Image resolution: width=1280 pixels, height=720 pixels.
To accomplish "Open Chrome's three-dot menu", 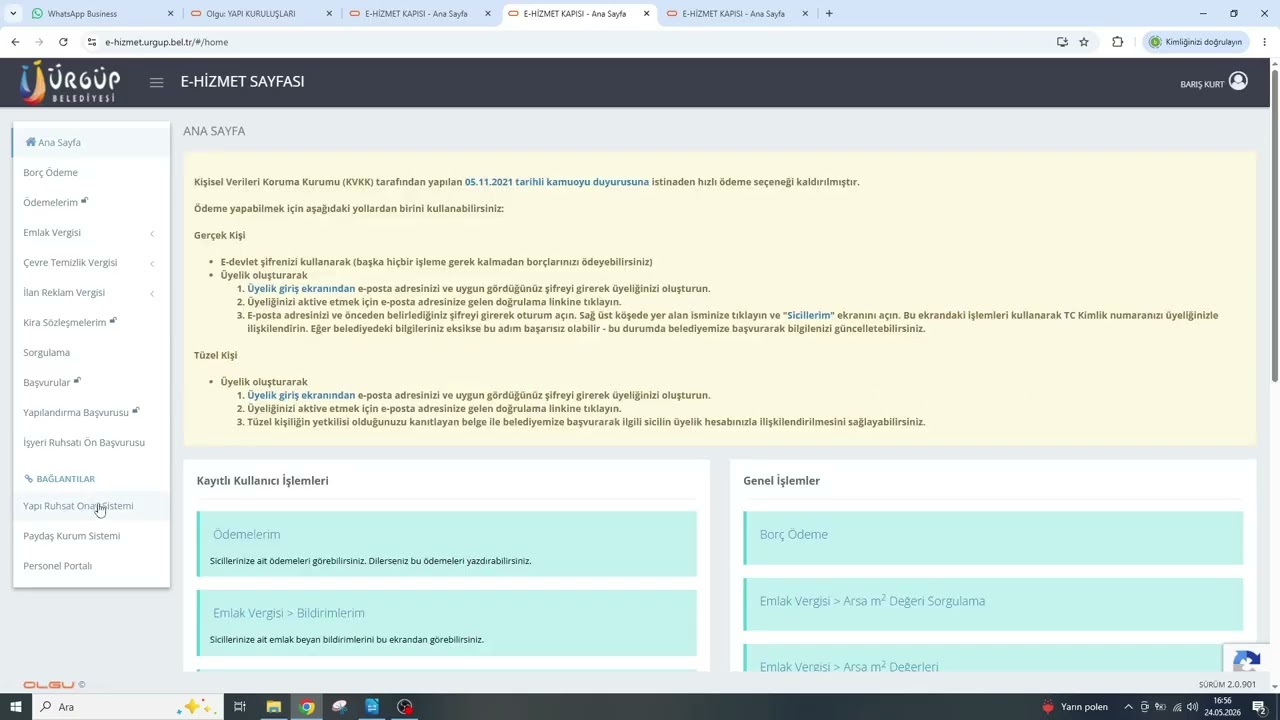I will pyautogui.click(x=1265, y=42).
